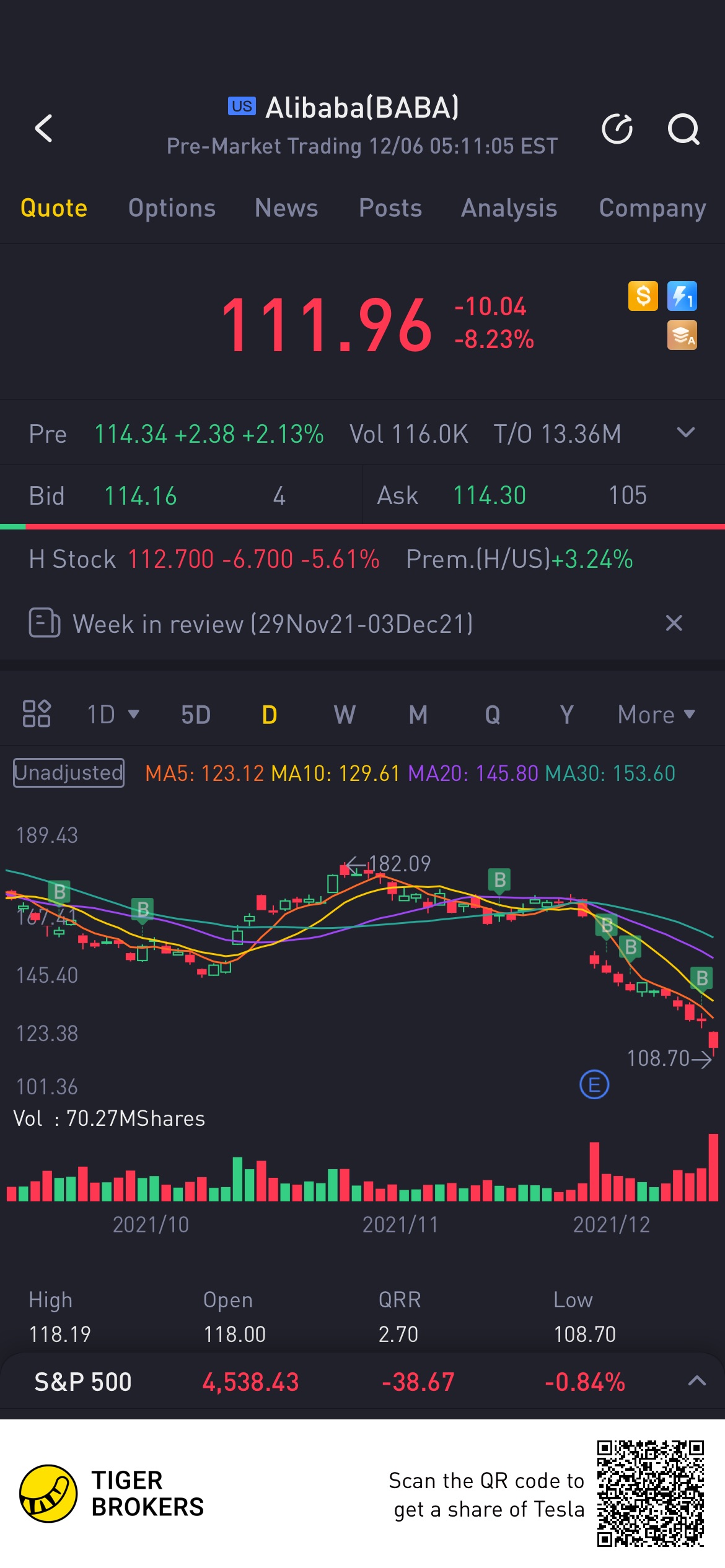The image size is (725, 1568).
Task: Open Week in review (29Nov21-03Dec21)
Action: (x=273, y=624)
